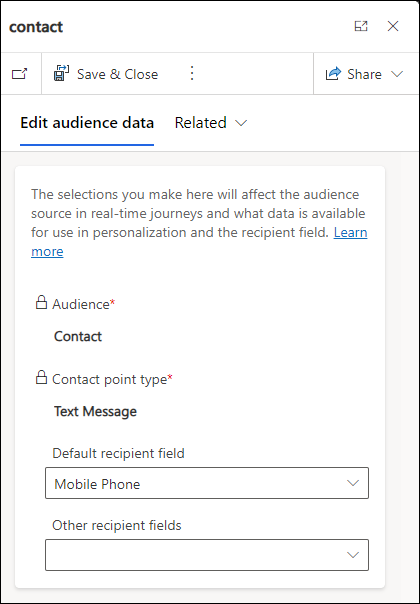This screenshot has width=420, height=604.
Task: Switch to the Edit audience data tab
Action: [87, 123]
